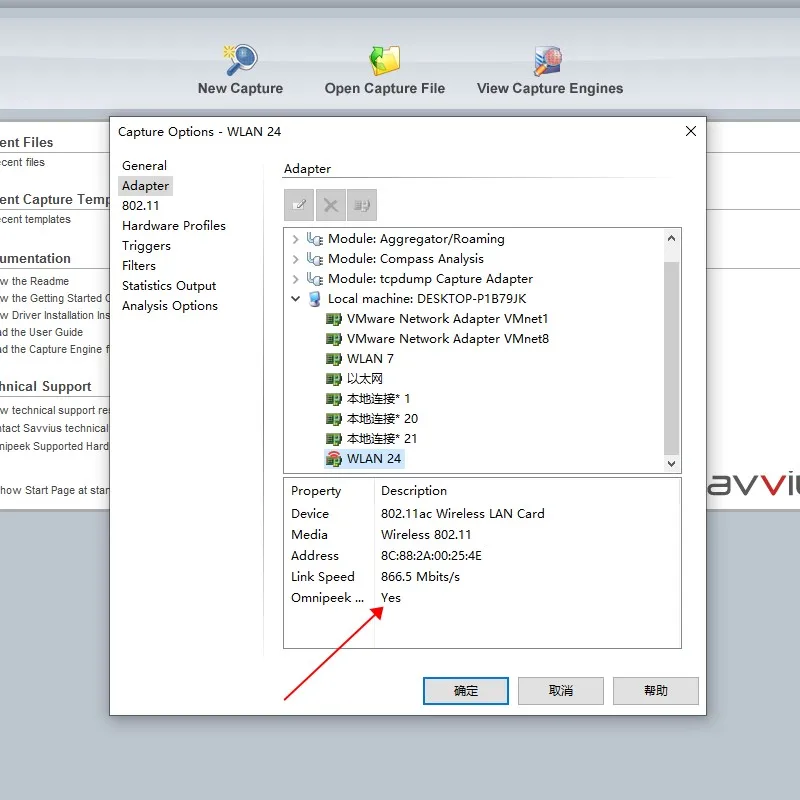
Task: Click the Property column header
Action: coord(316,491)
